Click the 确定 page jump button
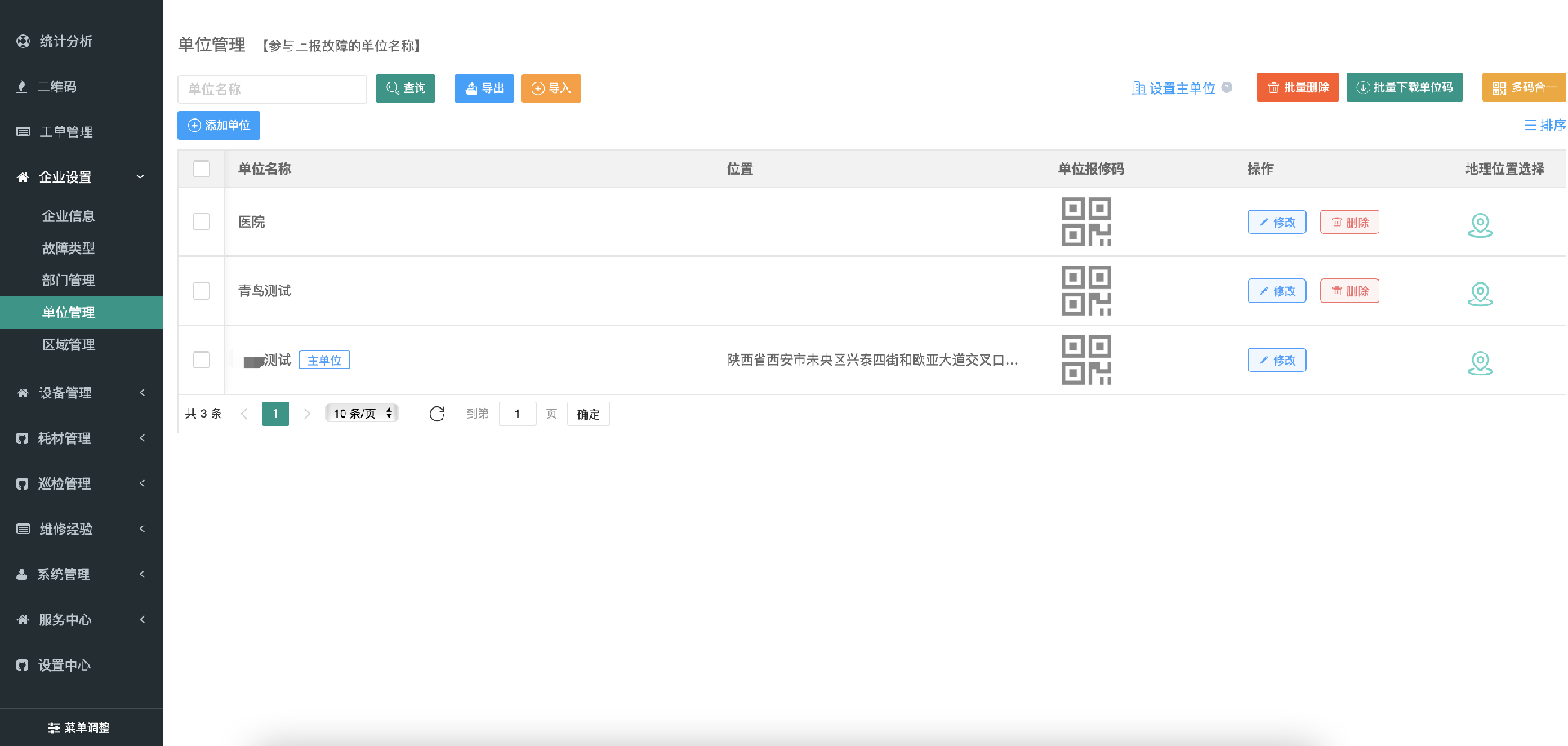This screenshot has height=746, width=1568. point(588,414)
